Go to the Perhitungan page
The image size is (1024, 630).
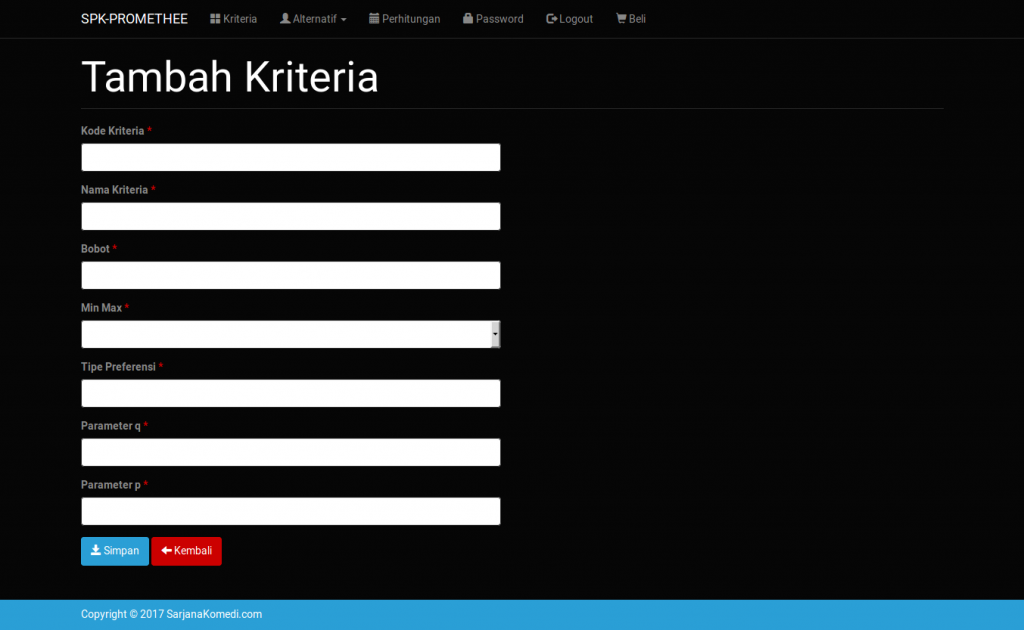click(x=405, y=19)
